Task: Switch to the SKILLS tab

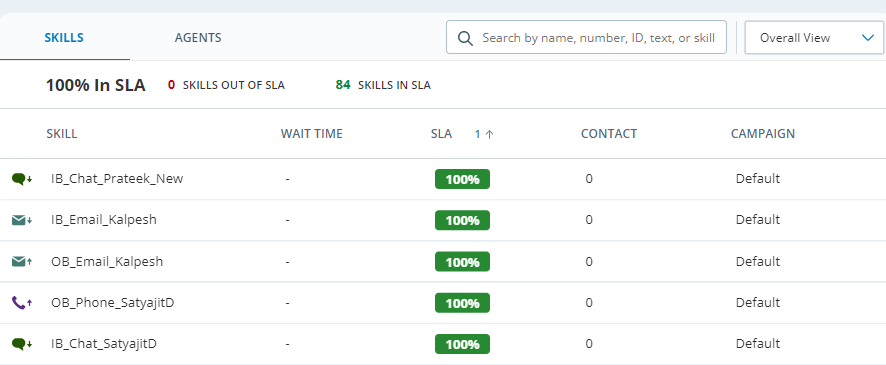Action: coord(64,38)
